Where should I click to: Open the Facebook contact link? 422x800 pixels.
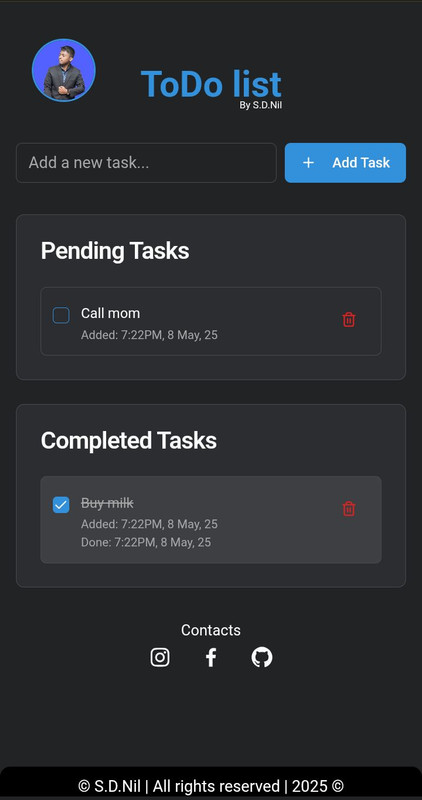click(211, 657)
